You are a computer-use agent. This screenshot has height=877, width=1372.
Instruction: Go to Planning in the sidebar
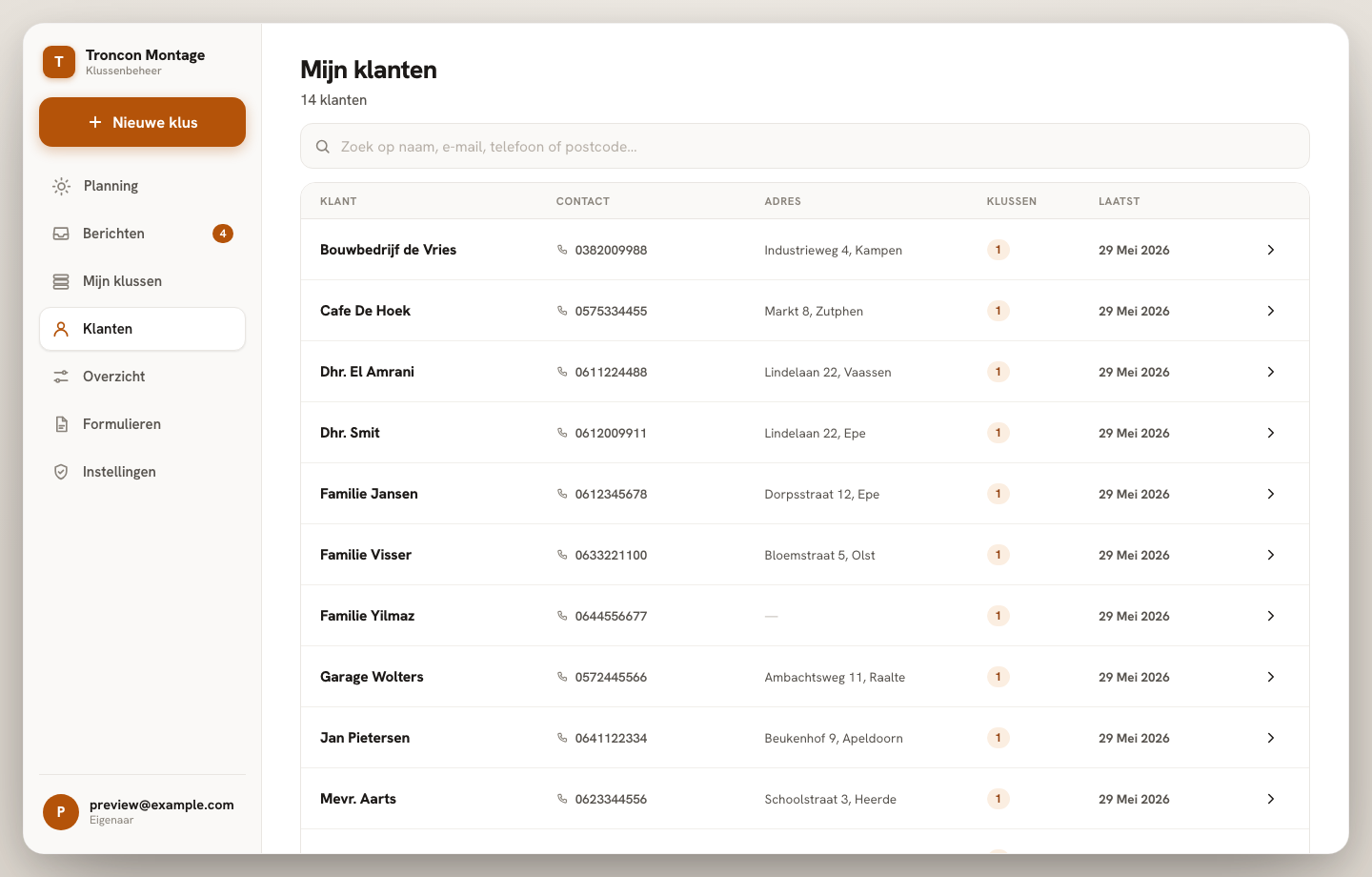click(x=142, y=186)
